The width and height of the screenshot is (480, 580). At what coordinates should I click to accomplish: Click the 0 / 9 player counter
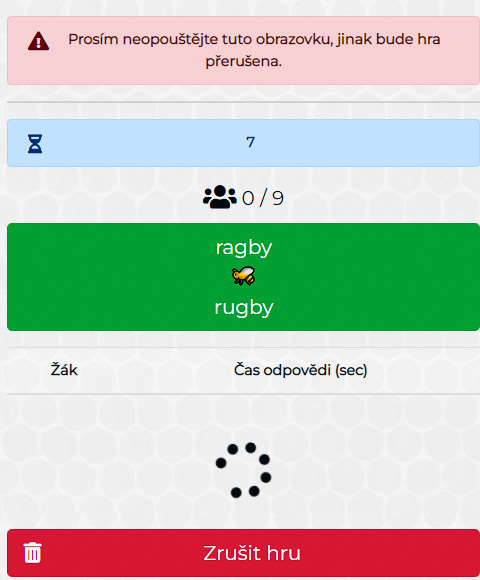click(x=263, y=198)
